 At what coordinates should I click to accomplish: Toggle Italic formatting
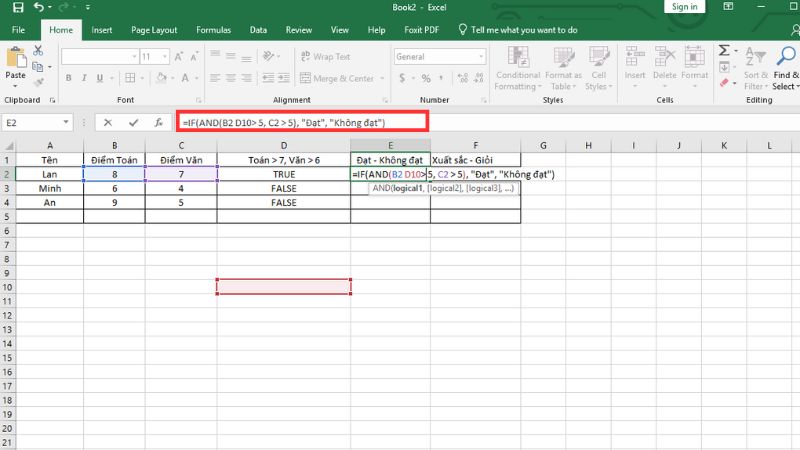tap(84, 78)
